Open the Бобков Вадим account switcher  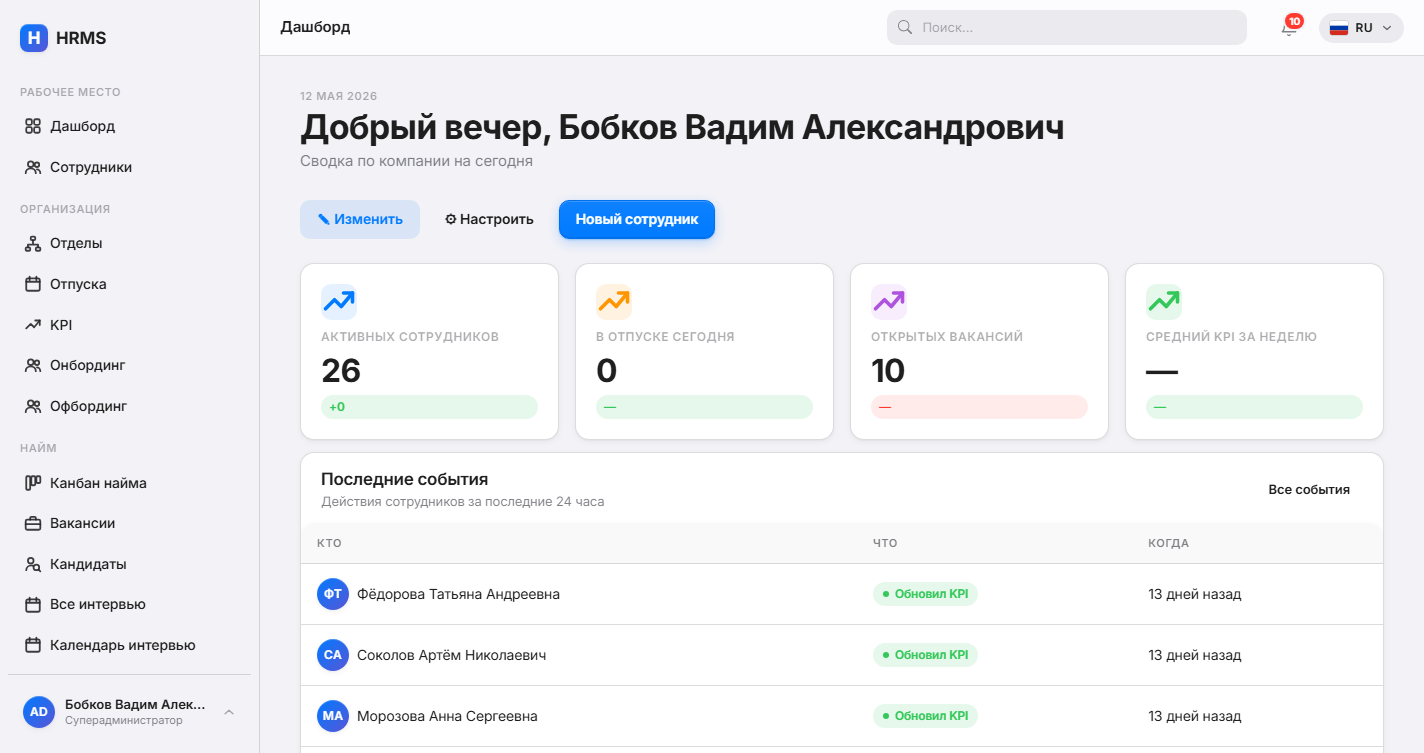point(129,712)
